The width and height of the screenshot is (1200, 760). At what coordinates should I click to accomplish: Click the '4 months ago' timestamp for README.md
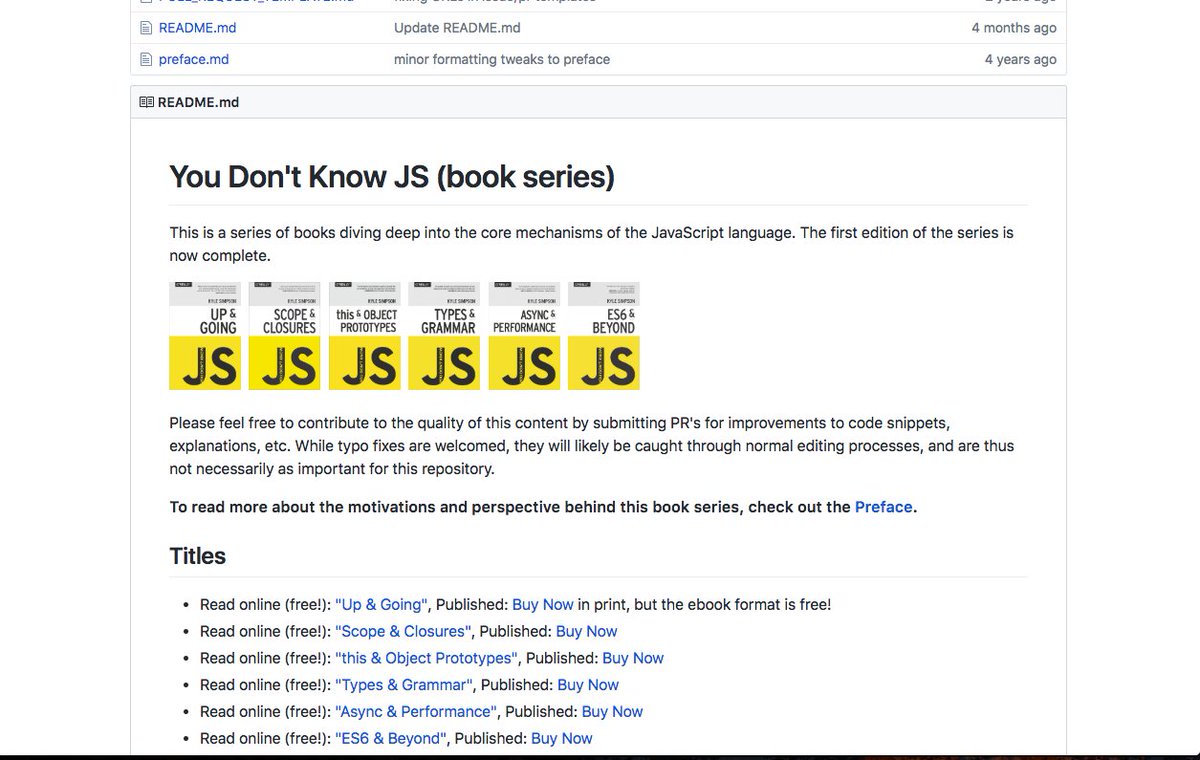[1014, 28]
